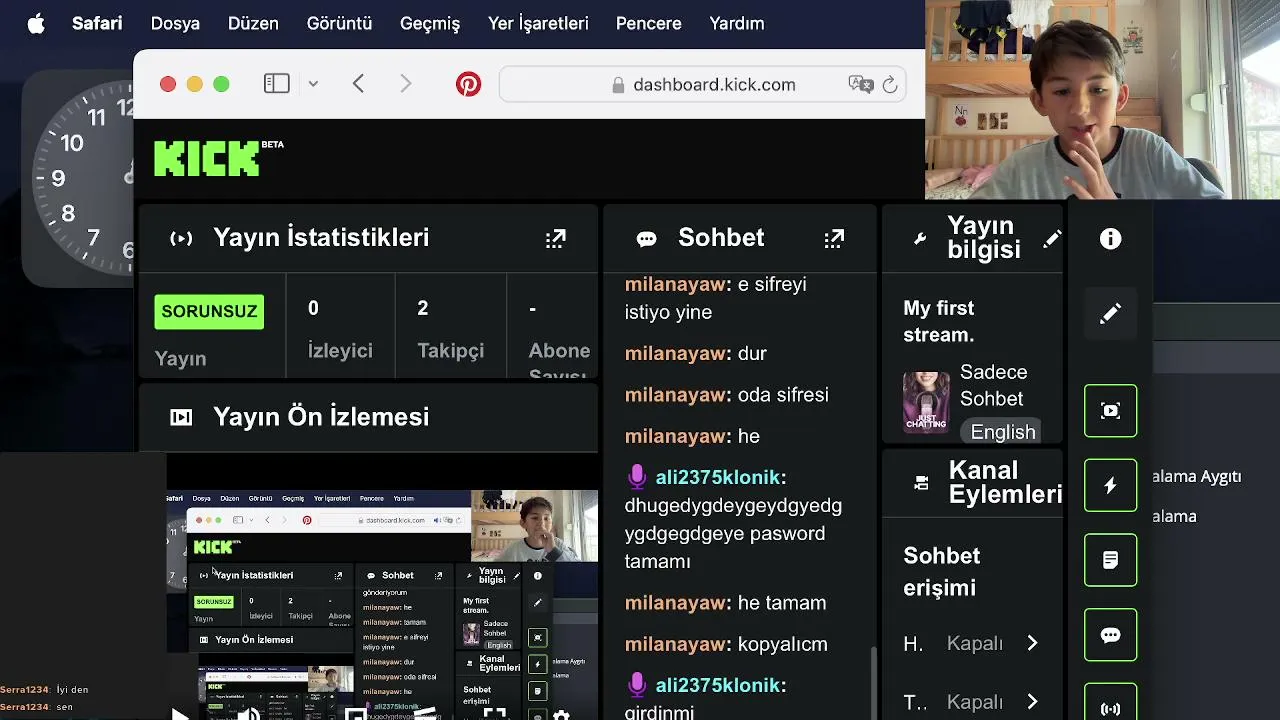This screenshot has height=720, width=1280.
Task: Go forward with the Safari forward arrow
Action: pos(405,85)
